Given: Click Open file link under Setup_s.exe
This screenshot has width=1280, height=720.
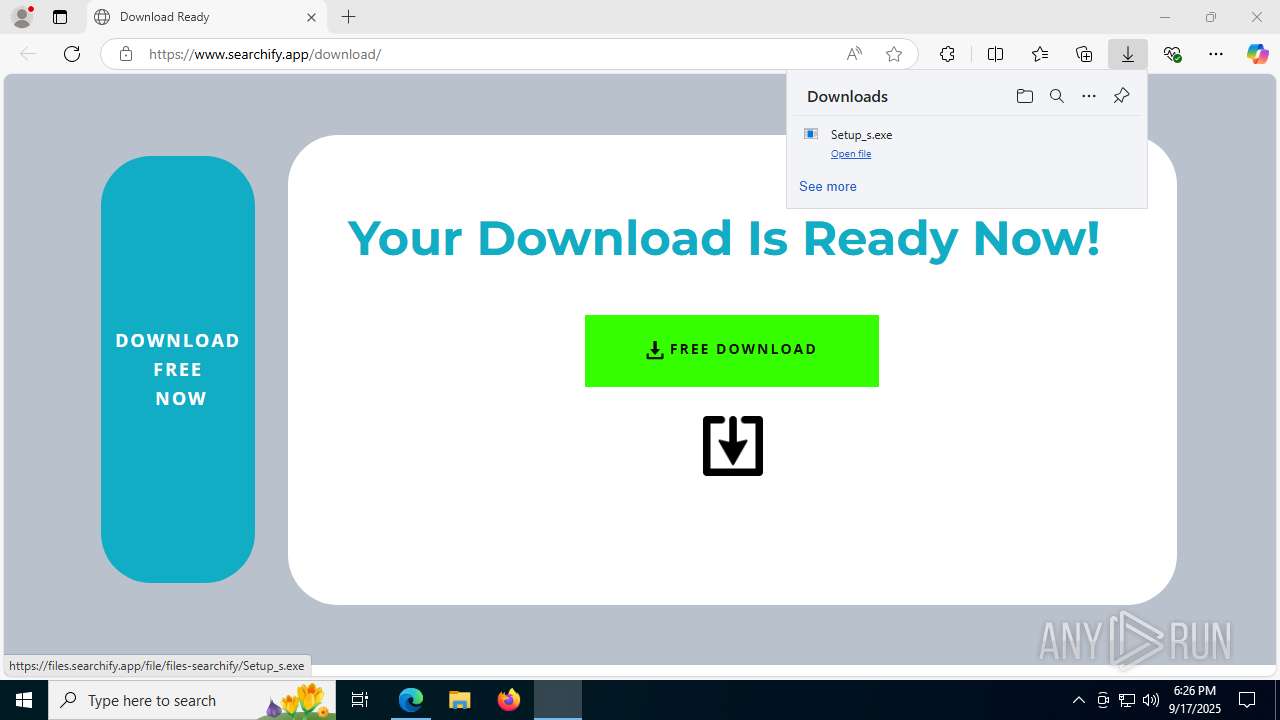Looking at the screenshot, I should coord(851,154).
